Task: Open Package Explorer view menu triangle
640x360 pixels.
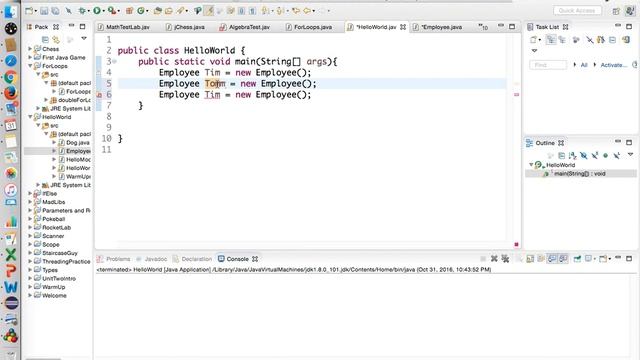Action: (x=84, y=38)
